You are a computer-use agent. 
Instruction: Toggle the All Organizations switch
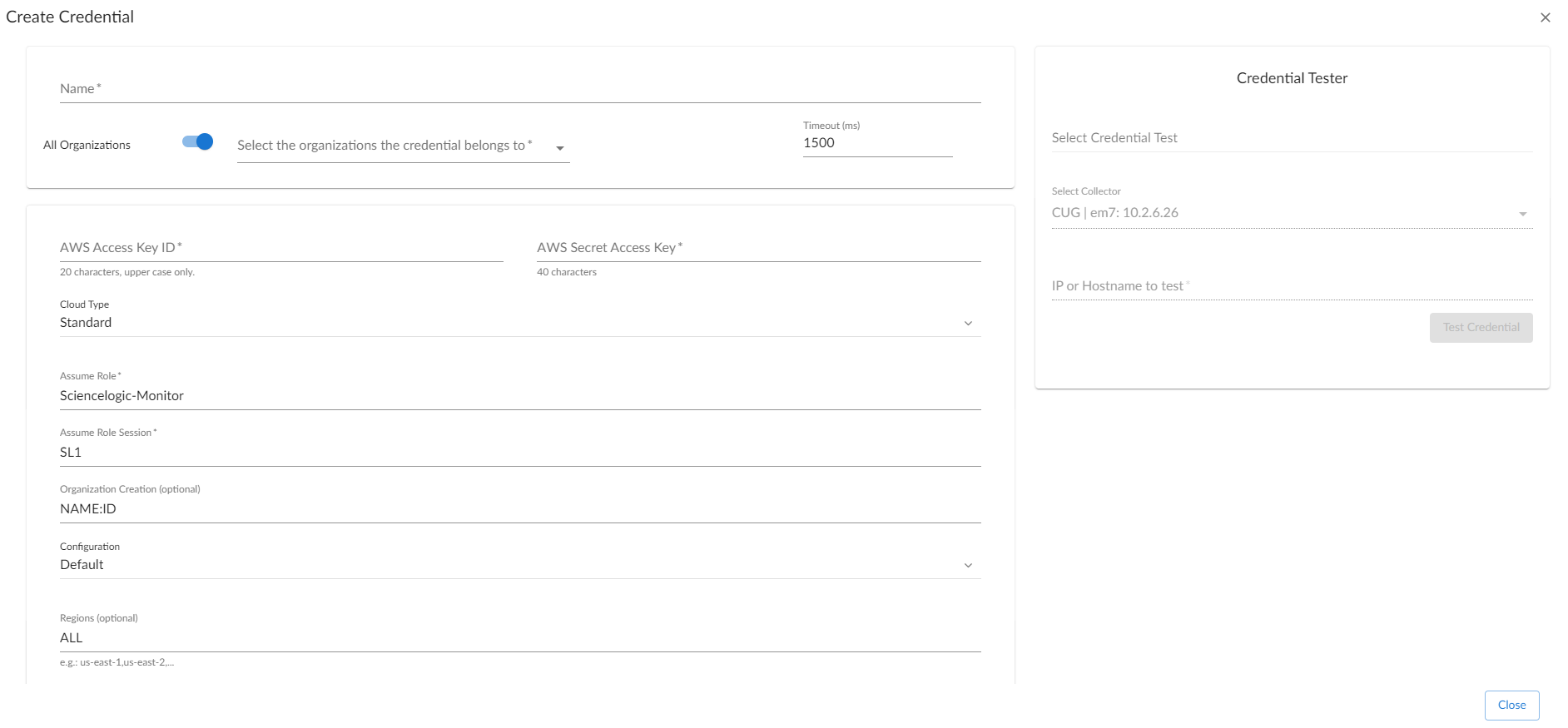(198, 142)
